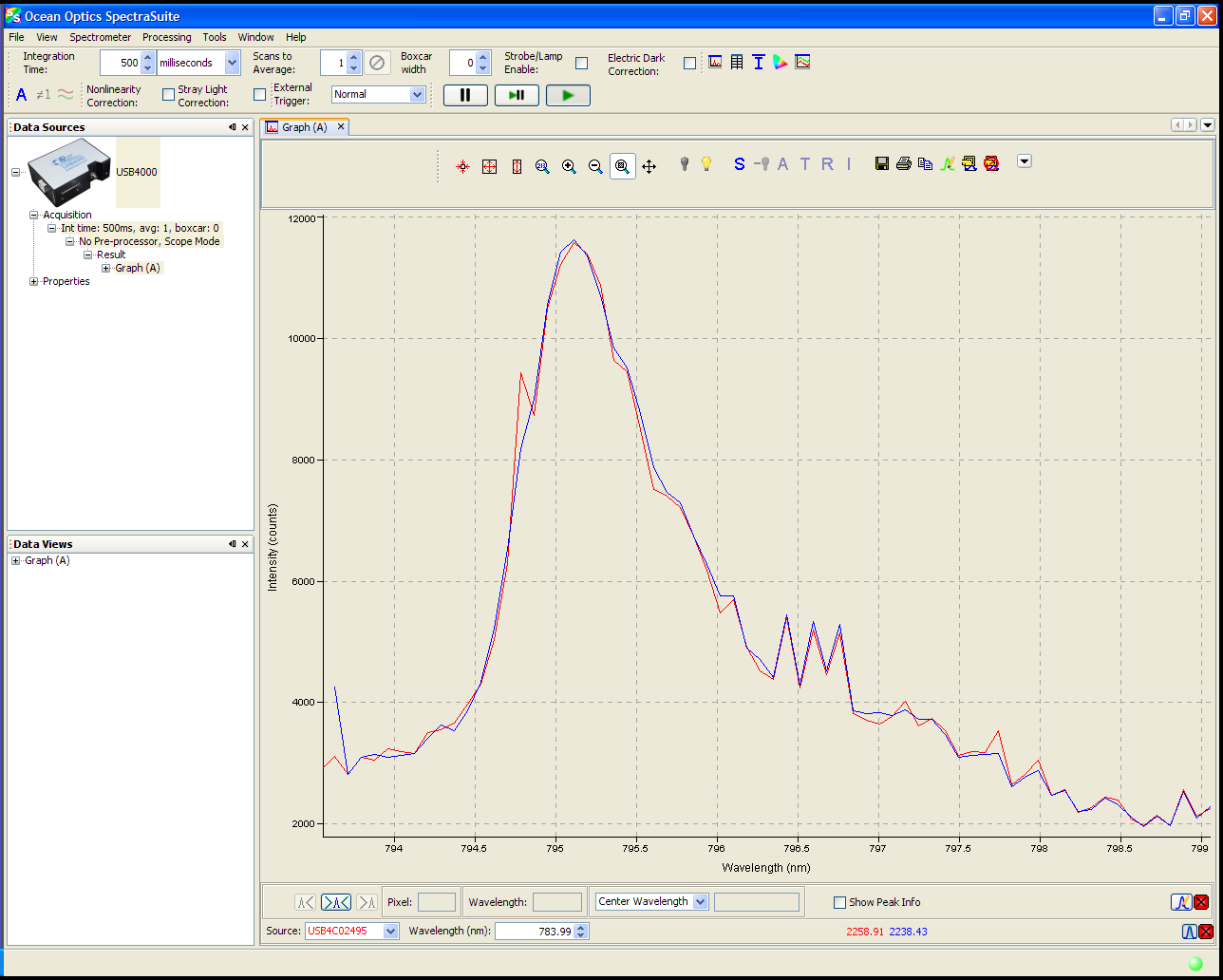Open the Spectrometer menu
This screenshot has width=1223, height=980.
101,37
